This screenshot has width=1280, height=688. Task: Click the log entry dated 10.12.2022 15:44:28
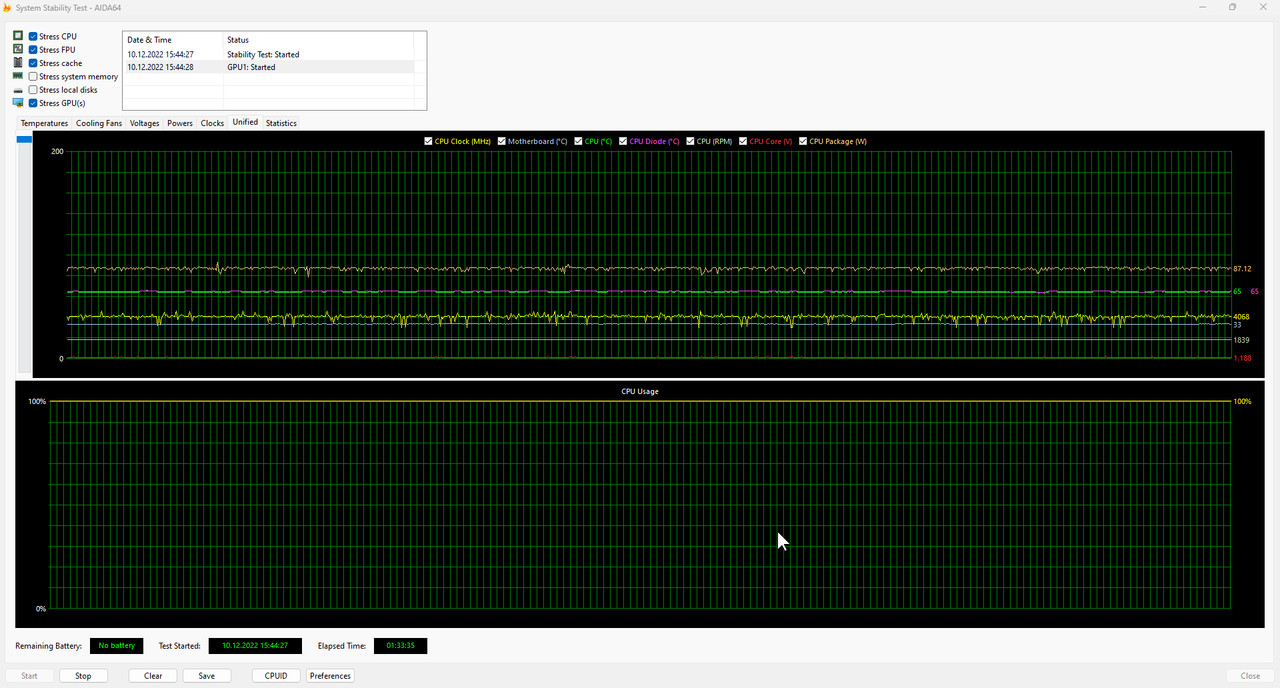point(160,67)
